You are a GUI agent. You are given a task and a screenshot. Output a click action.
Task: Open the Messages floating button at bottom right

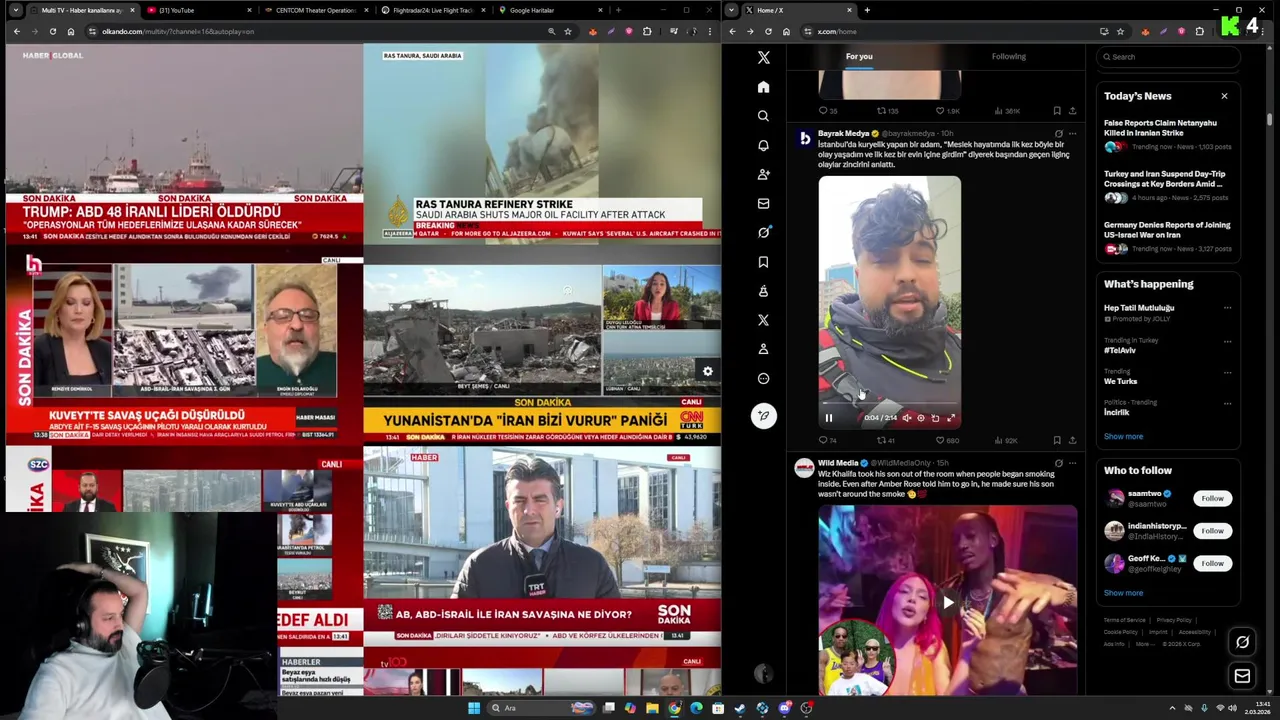[x=1242, y=676]
